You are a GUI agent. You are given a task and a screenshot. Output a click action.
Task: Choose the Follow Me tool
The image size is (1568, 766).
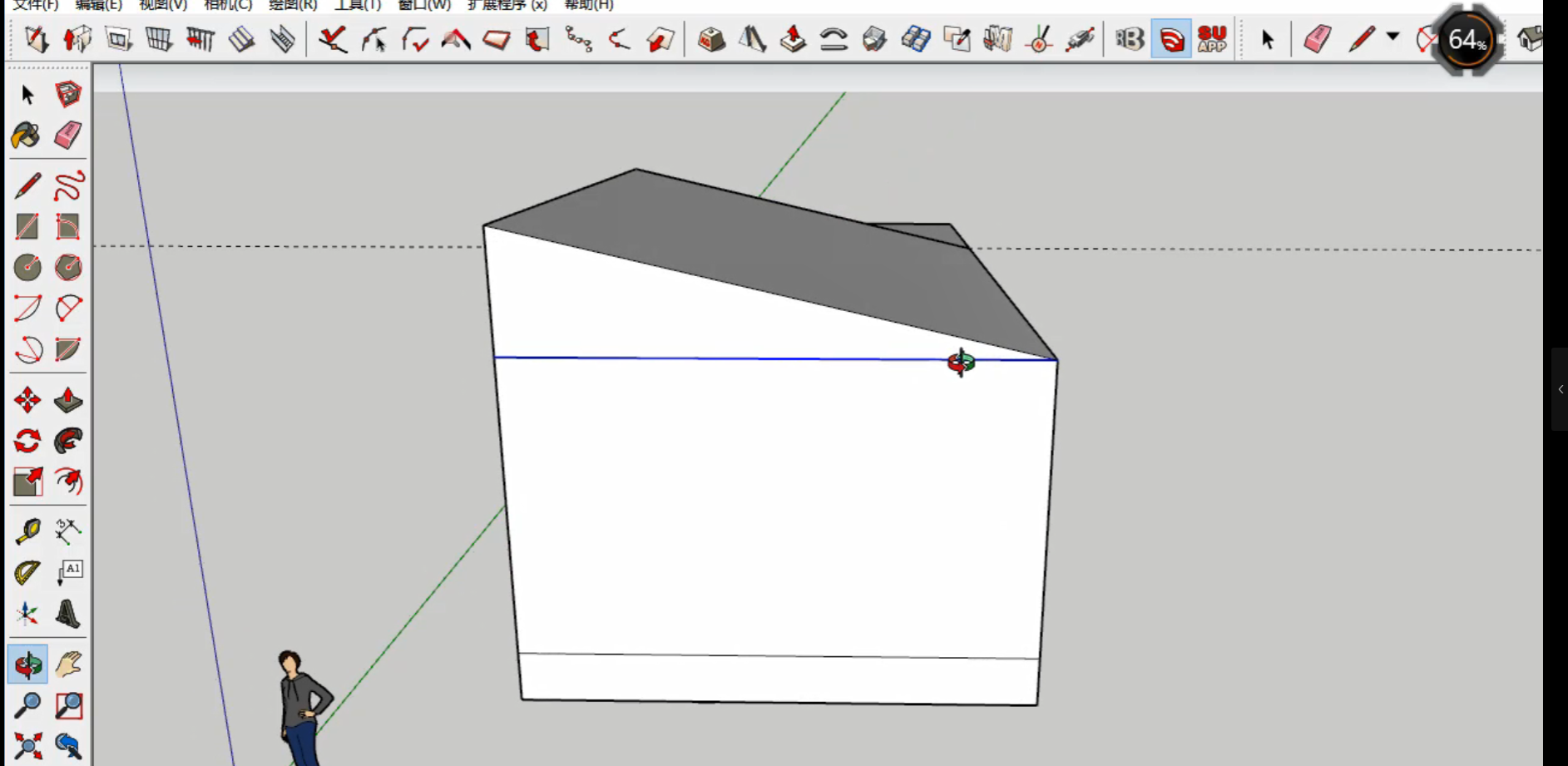(x=68, y=441)
